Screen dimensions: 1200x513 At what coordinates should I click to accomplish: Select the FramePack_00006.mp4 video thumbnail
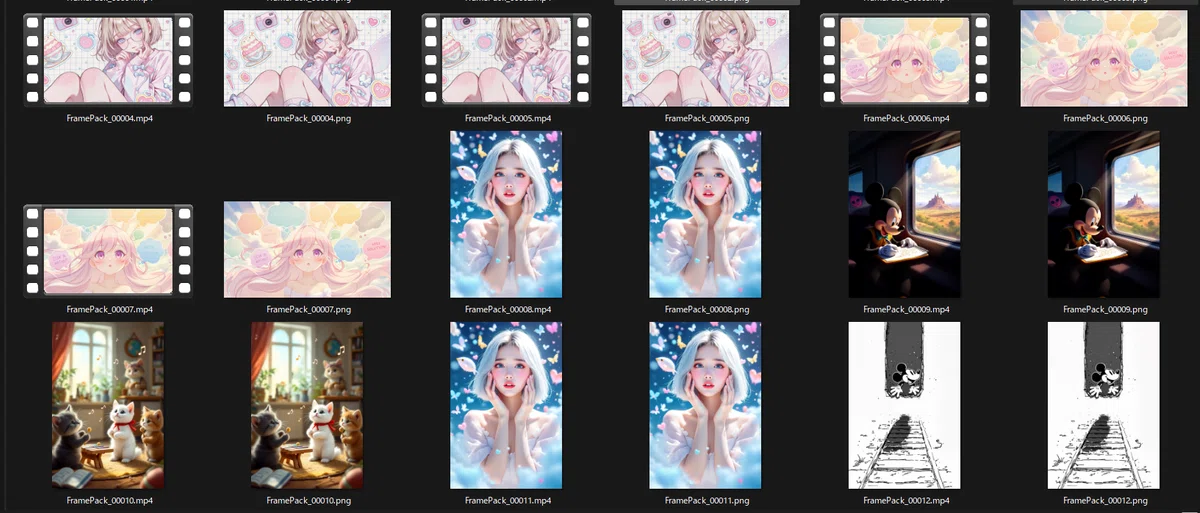pyautogui.click(x=904, y=60)
